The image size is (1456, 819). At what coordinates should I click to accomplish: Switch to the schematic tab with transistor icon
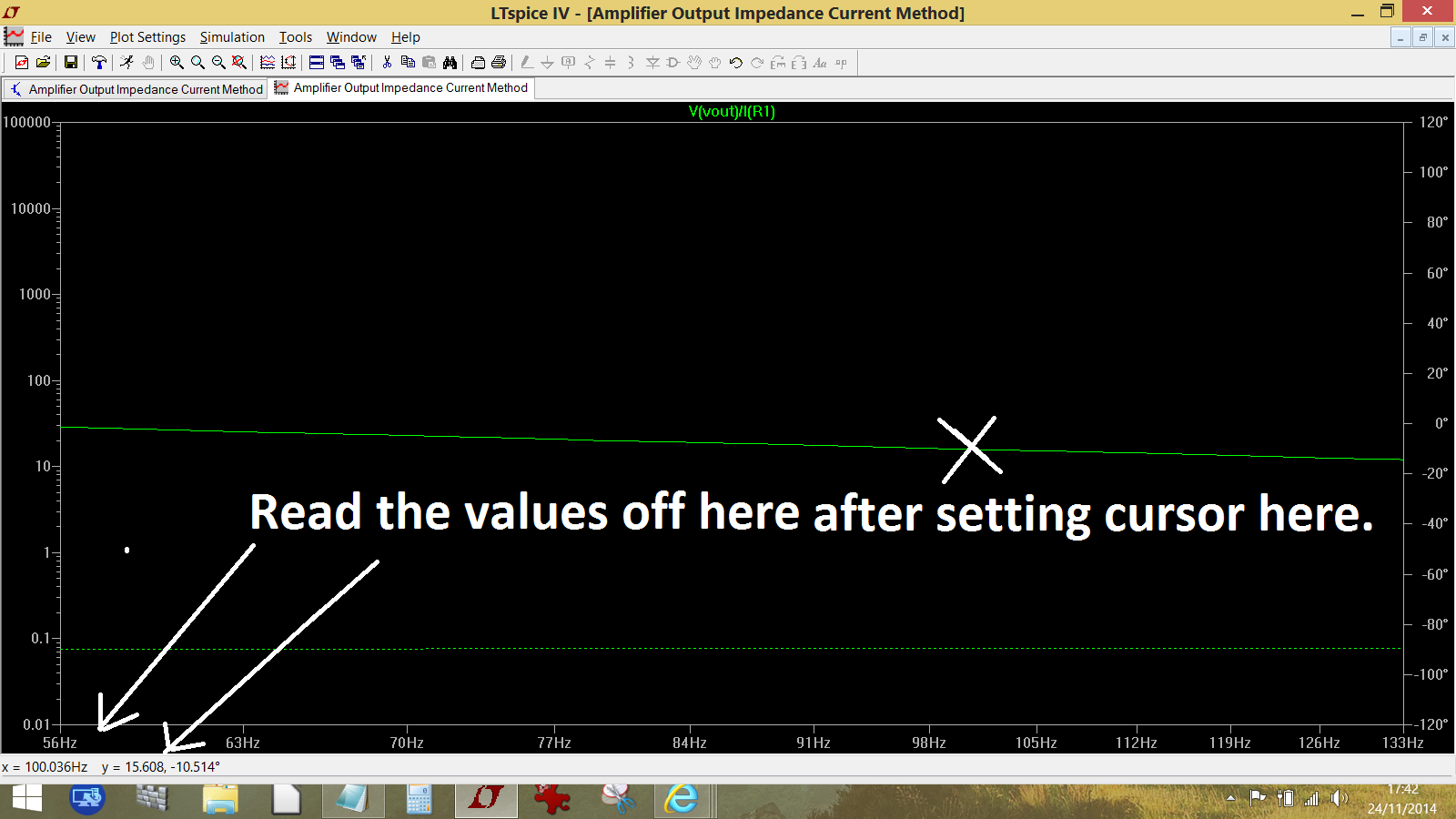point(136,89)
